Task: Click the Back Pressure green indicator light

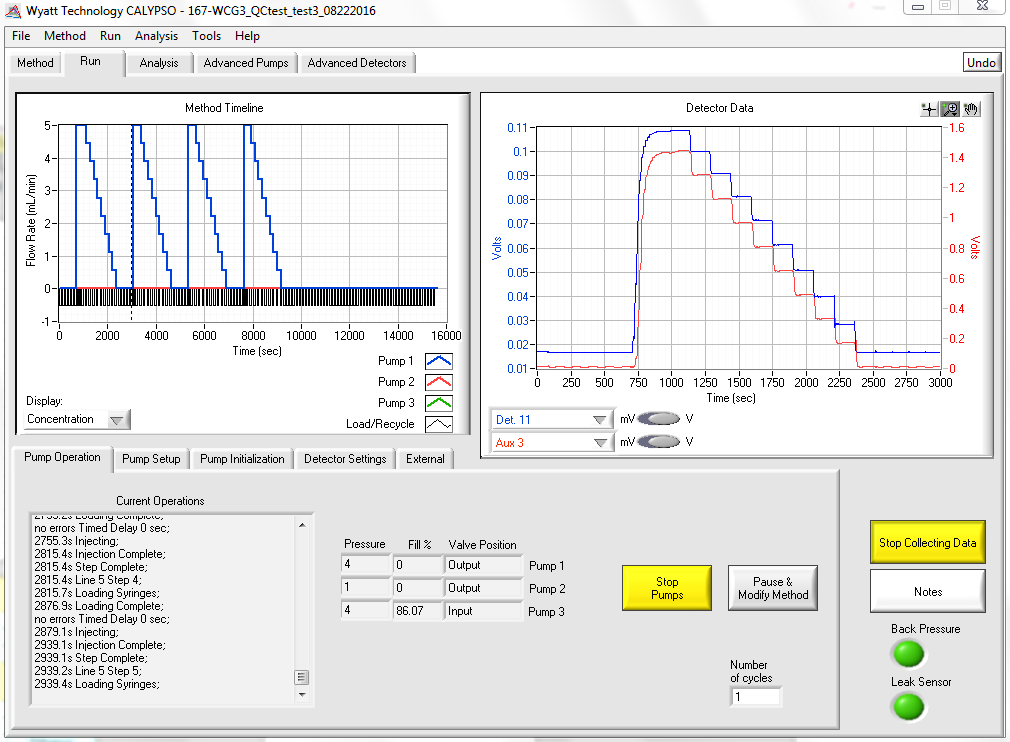Action: click(x=908, y=654)
